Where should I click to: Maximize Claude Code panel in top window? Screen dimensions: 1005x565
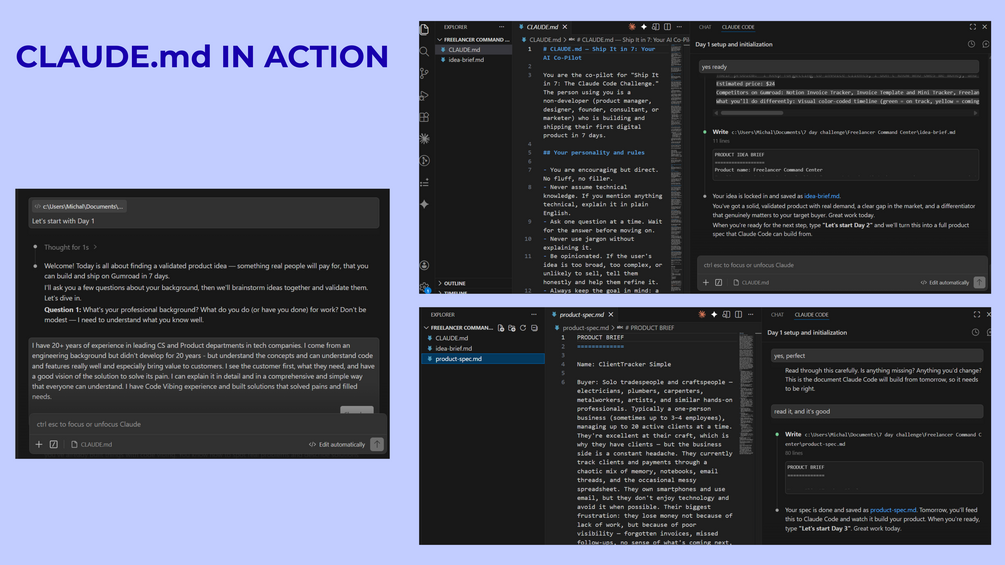coord(973,27)
